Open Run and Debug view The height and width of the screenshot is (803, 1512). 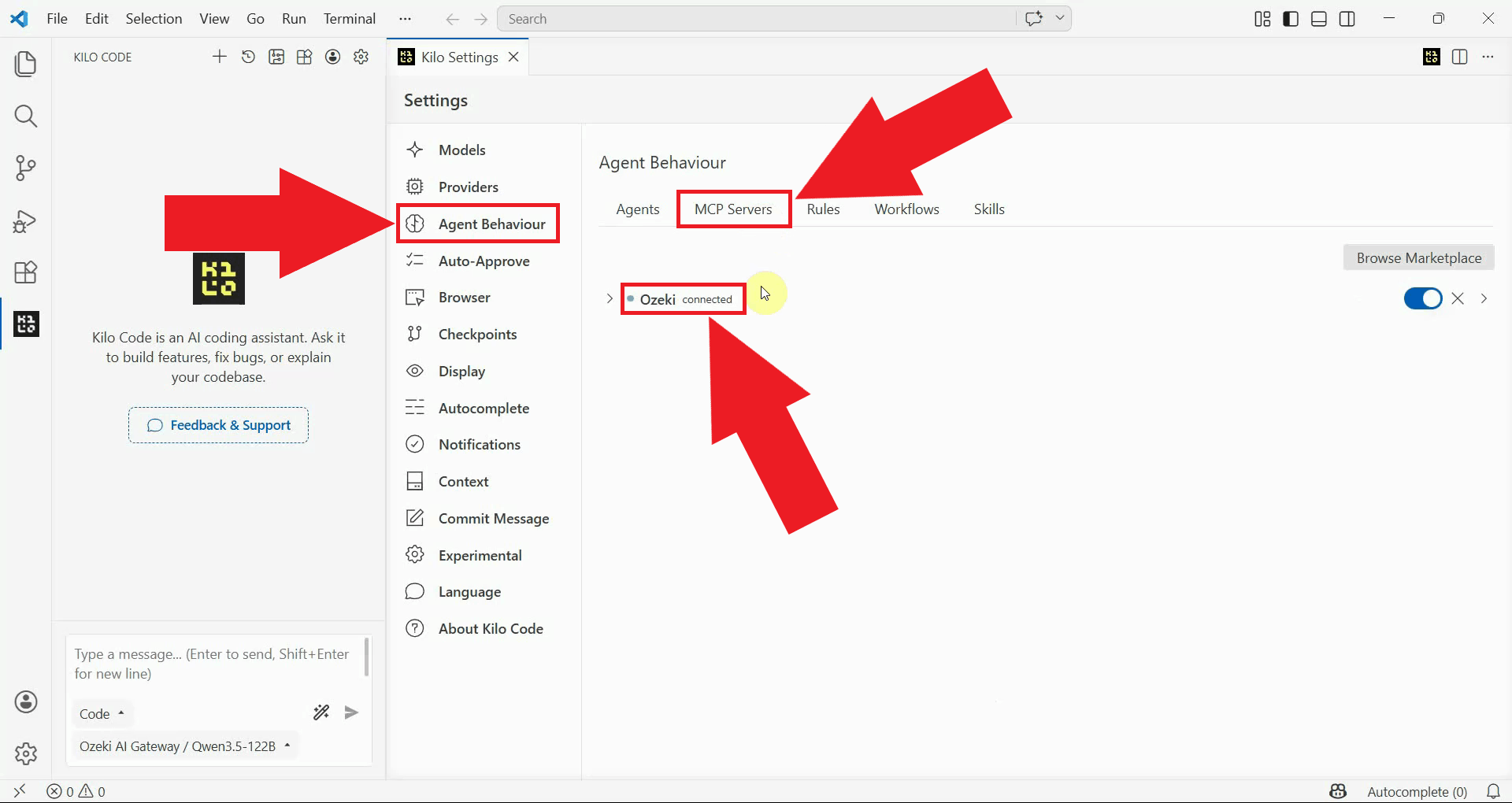point(26,221)
